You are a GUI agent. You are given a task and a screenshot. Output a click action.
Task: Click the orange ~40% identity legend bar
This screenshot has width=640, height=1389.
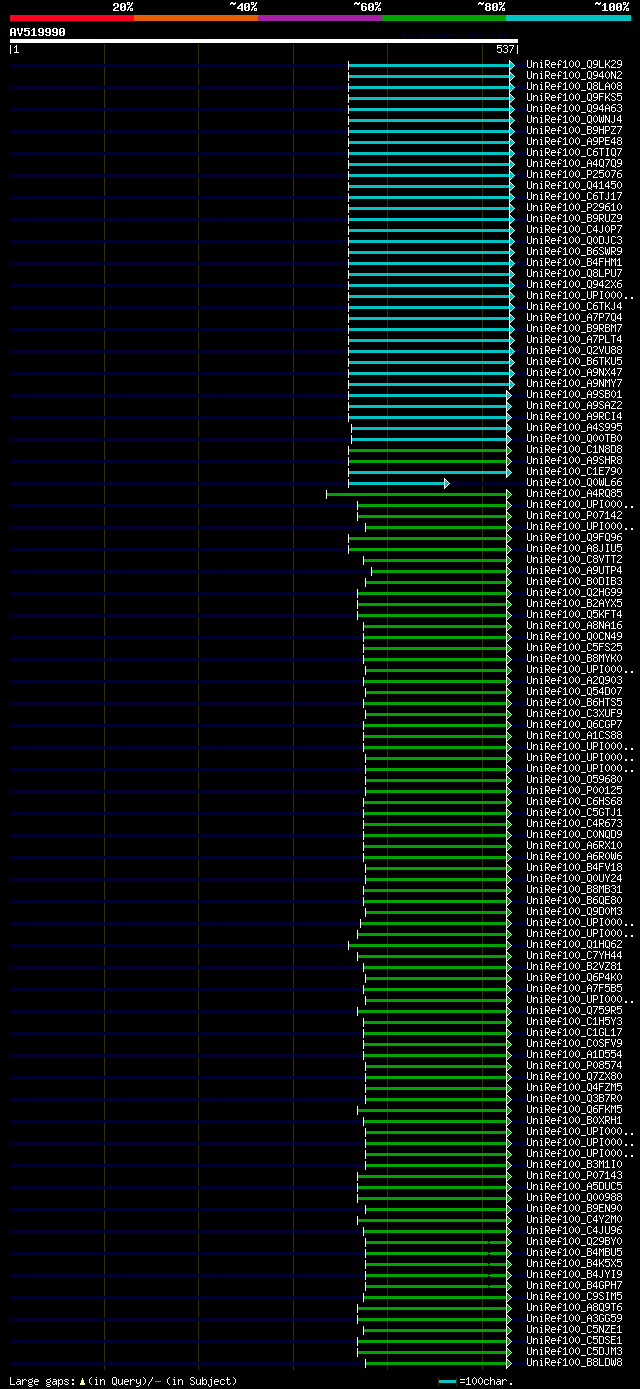(x=196, y=18)
